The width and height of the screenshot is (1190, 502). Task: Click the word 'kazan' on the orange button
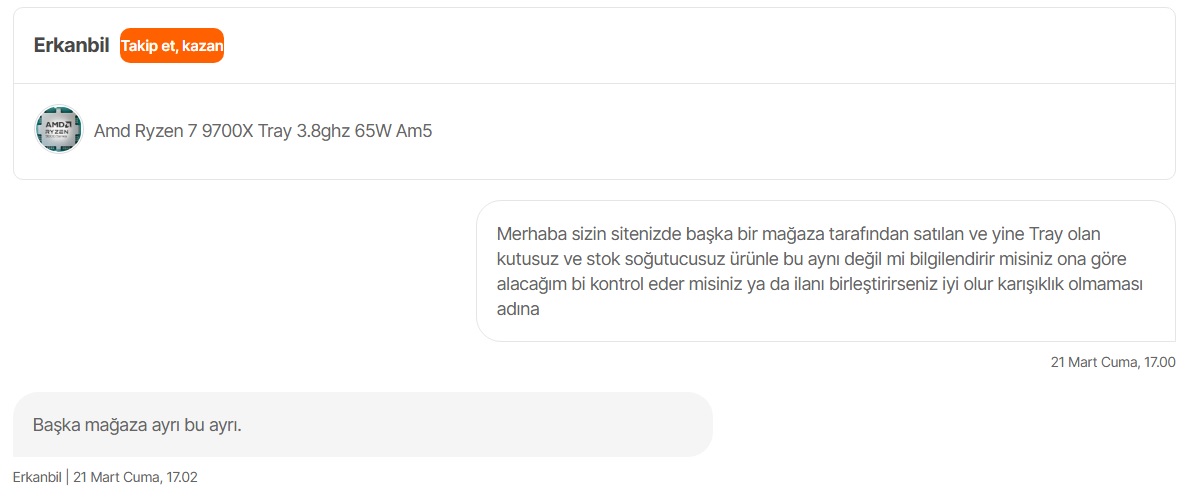point(203,46)
